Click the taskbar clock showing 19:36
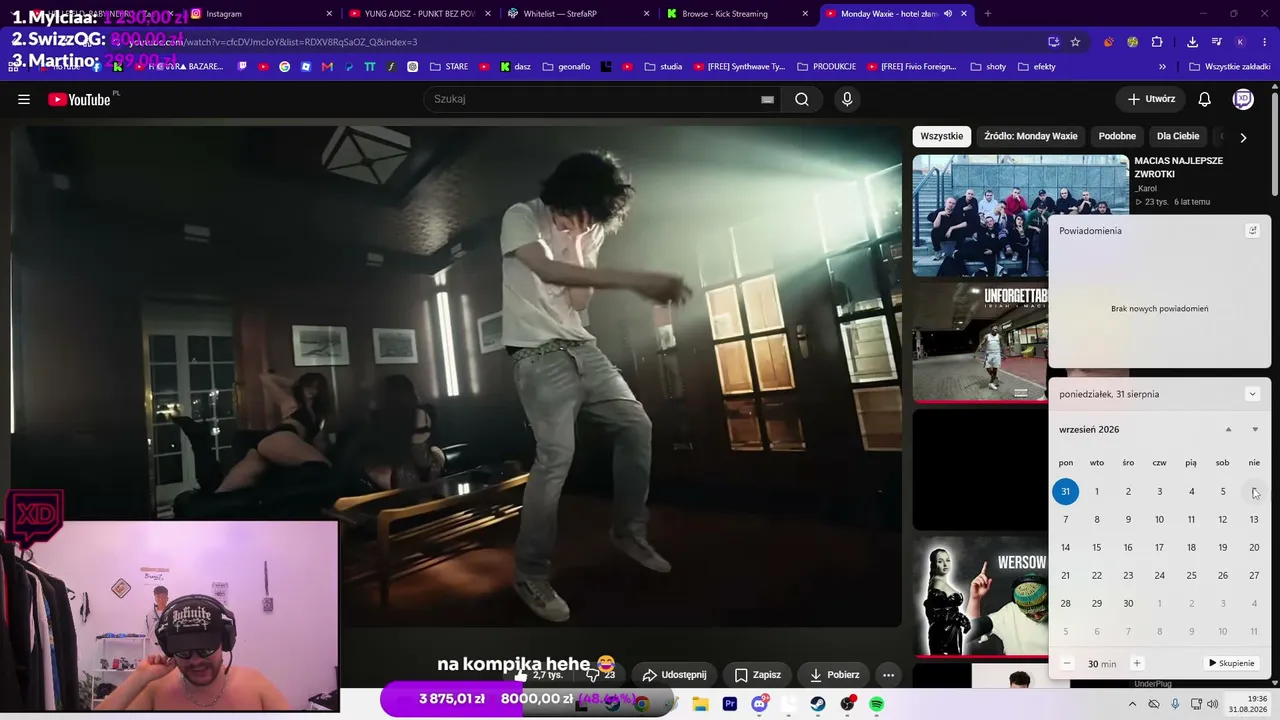Screen dimensions: 1280x720 pyautogui.click(x=1249, y=704)
